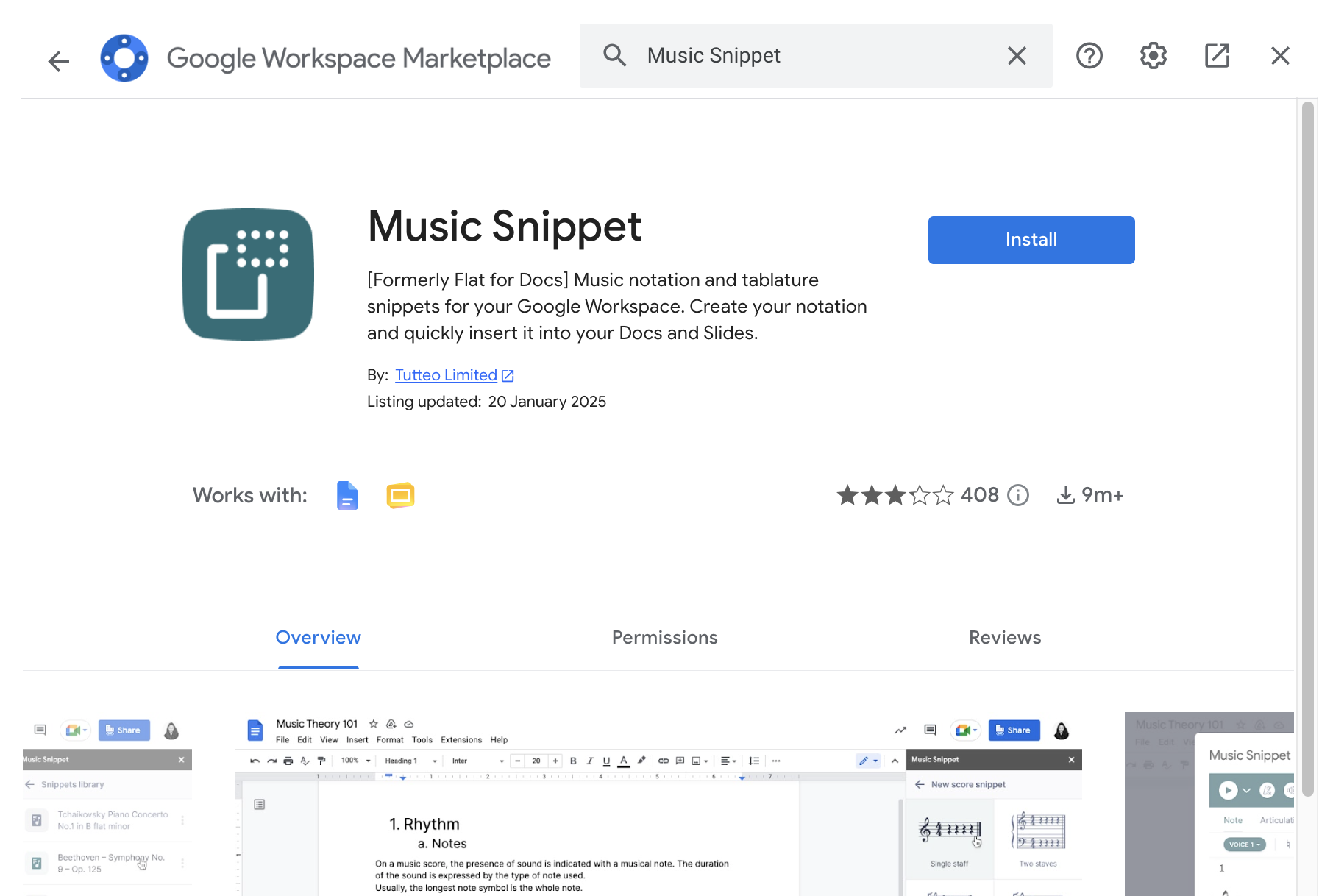Open the help question mark icon
Image resolution: width=1333 pixels, height=896 pixels.
(1089, 56)
